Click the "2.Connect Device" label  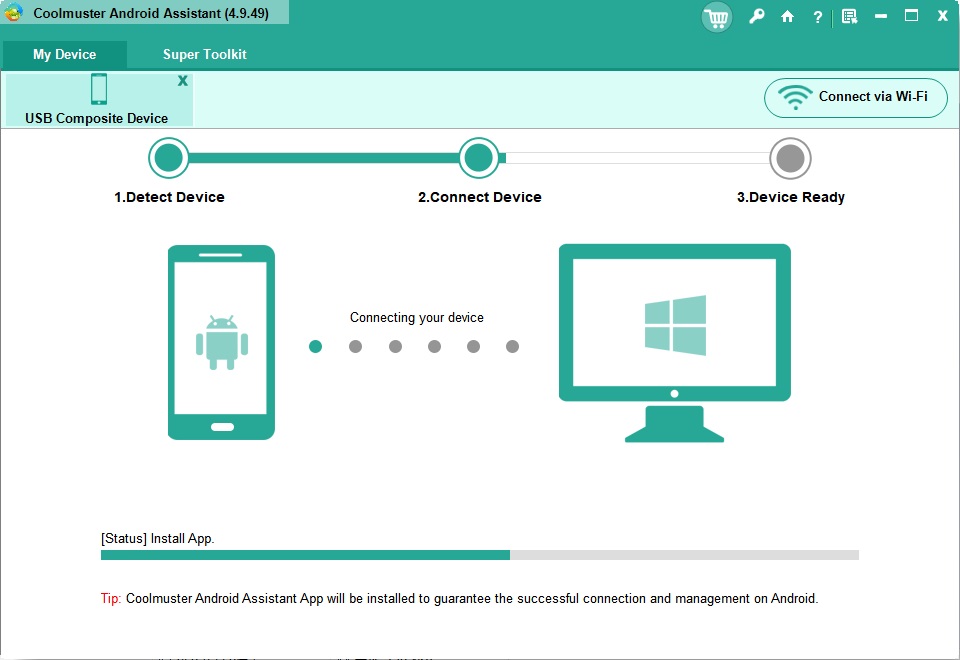pos(479,197)
